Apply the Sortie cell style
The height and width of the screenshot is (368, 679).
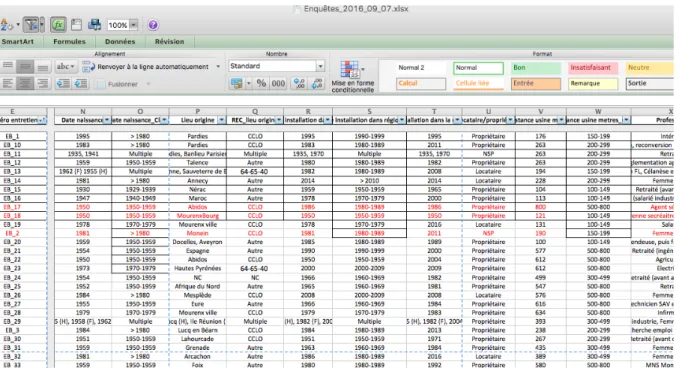pos(650,84)
